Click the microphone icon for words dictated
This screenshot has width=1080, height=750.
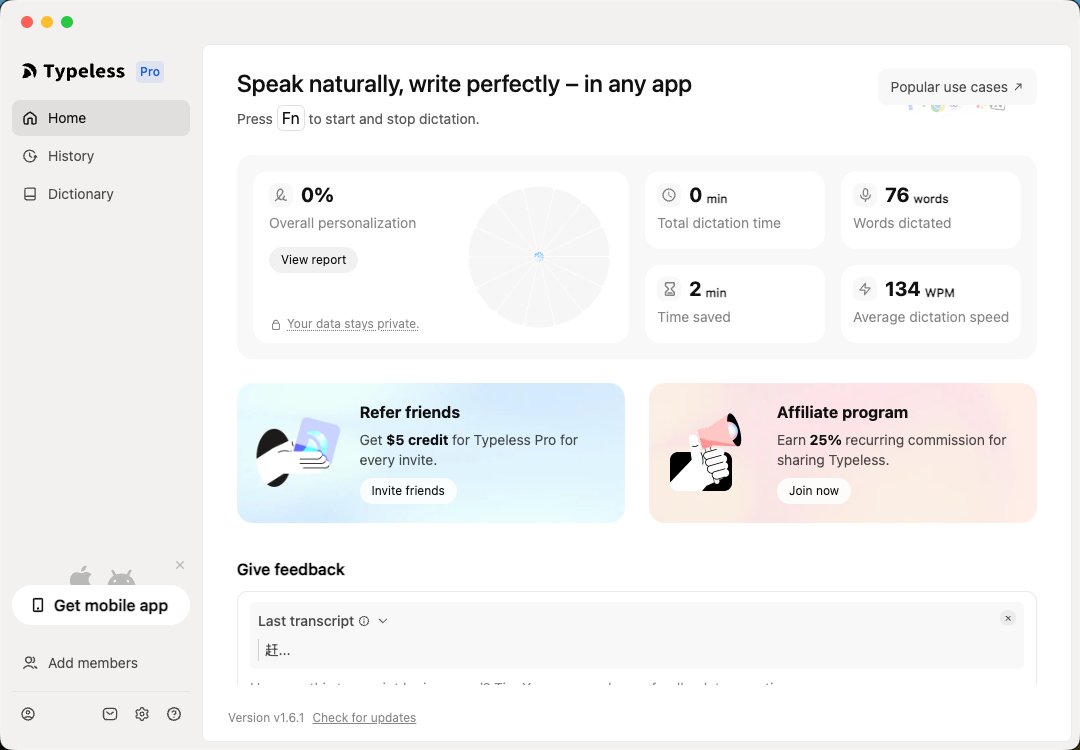point(864,195)
